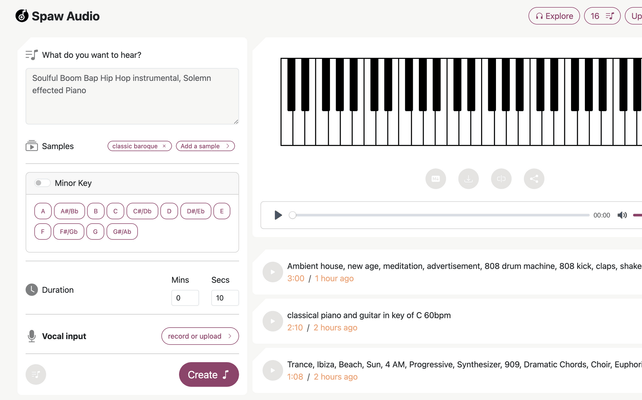Image resolution: width=642 pixels, height=400 pixels.
Task: Open the Add a sample chooser
Action: point(205,146)
